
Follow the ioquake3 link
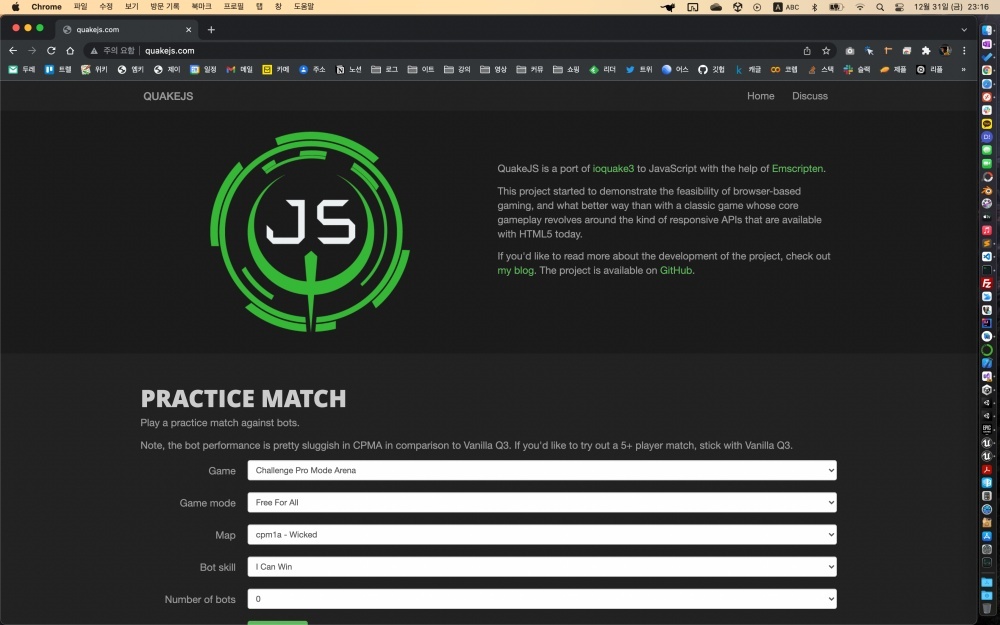click(x=614, y=168)
